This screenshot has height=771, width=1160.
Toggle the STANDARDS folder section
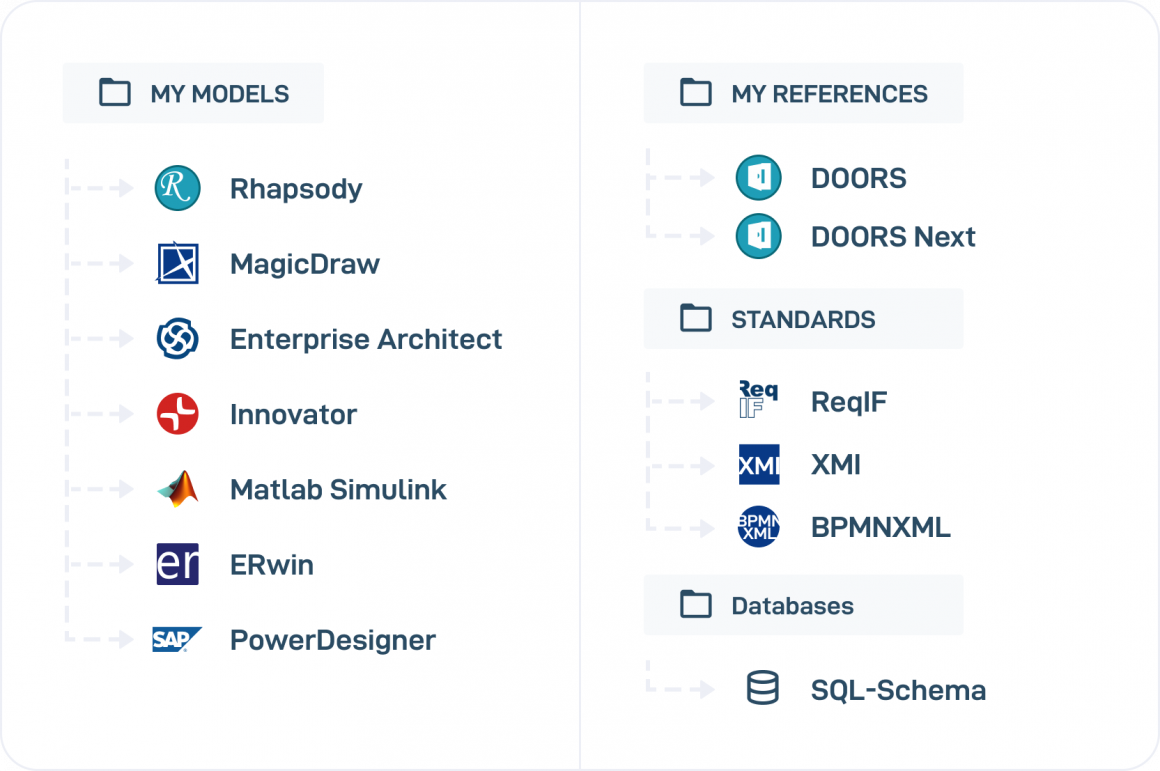coord(803,319)
